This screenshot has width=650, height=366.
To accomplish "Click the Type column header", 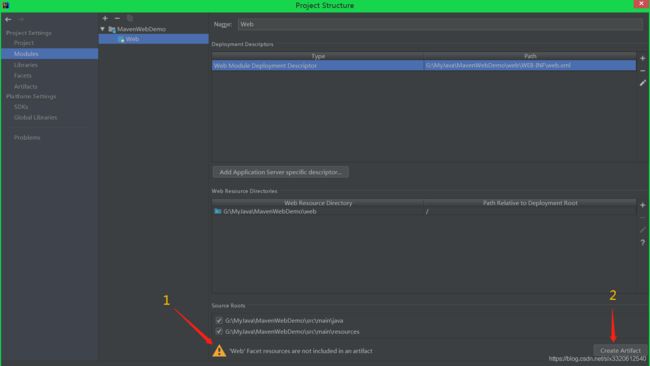I will 318,56.
